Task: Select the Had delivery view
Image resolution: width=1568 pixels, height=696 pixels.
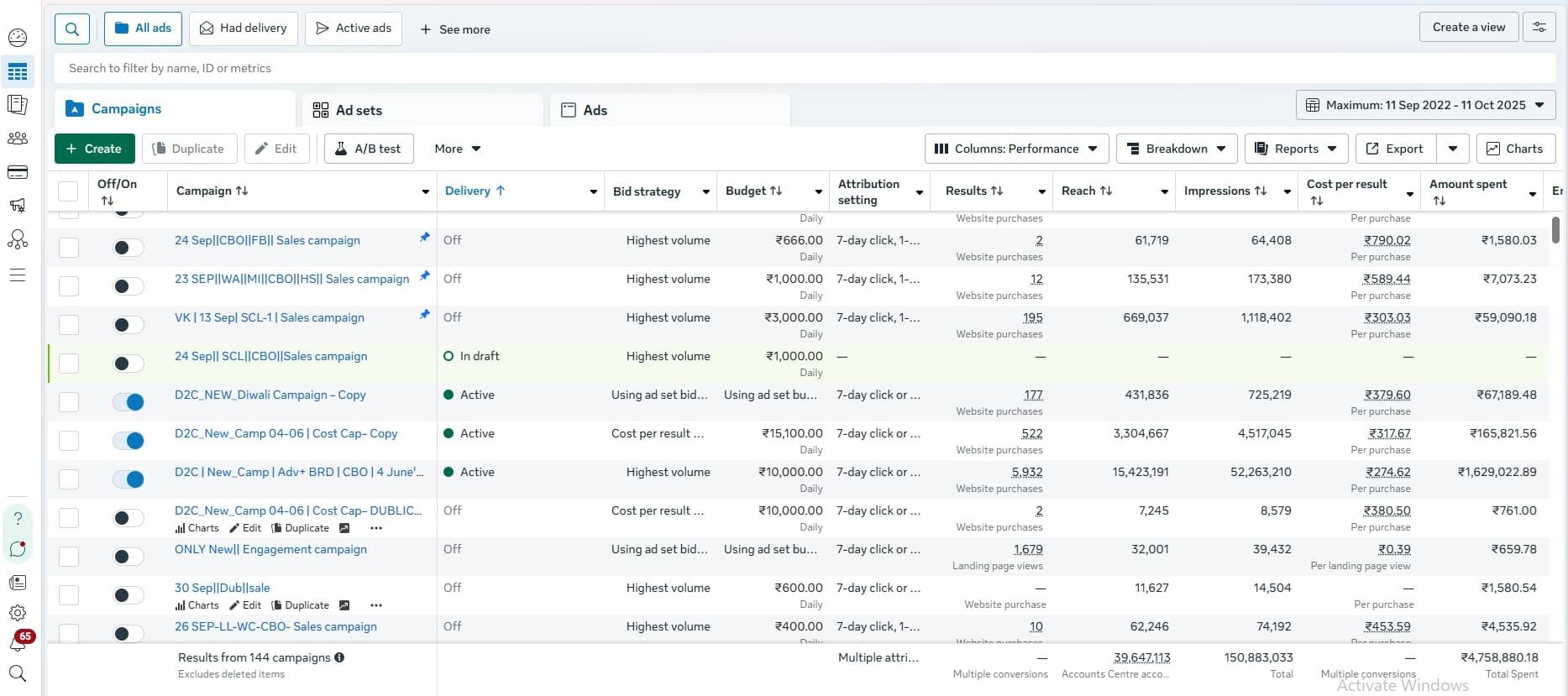Action: (x=244, y=29)
